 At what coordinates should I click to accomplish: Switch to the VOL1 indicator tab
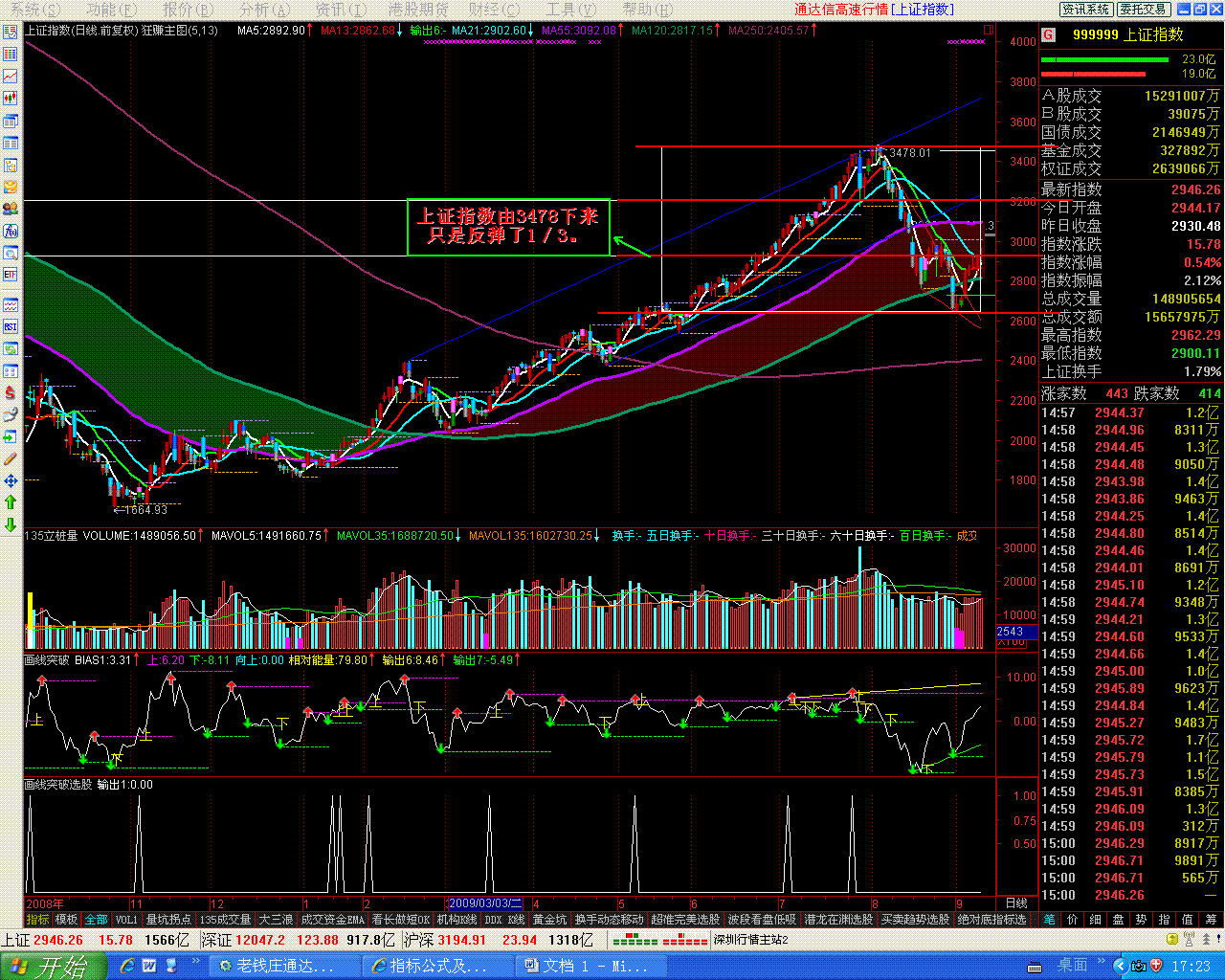(x=126, y=920)
